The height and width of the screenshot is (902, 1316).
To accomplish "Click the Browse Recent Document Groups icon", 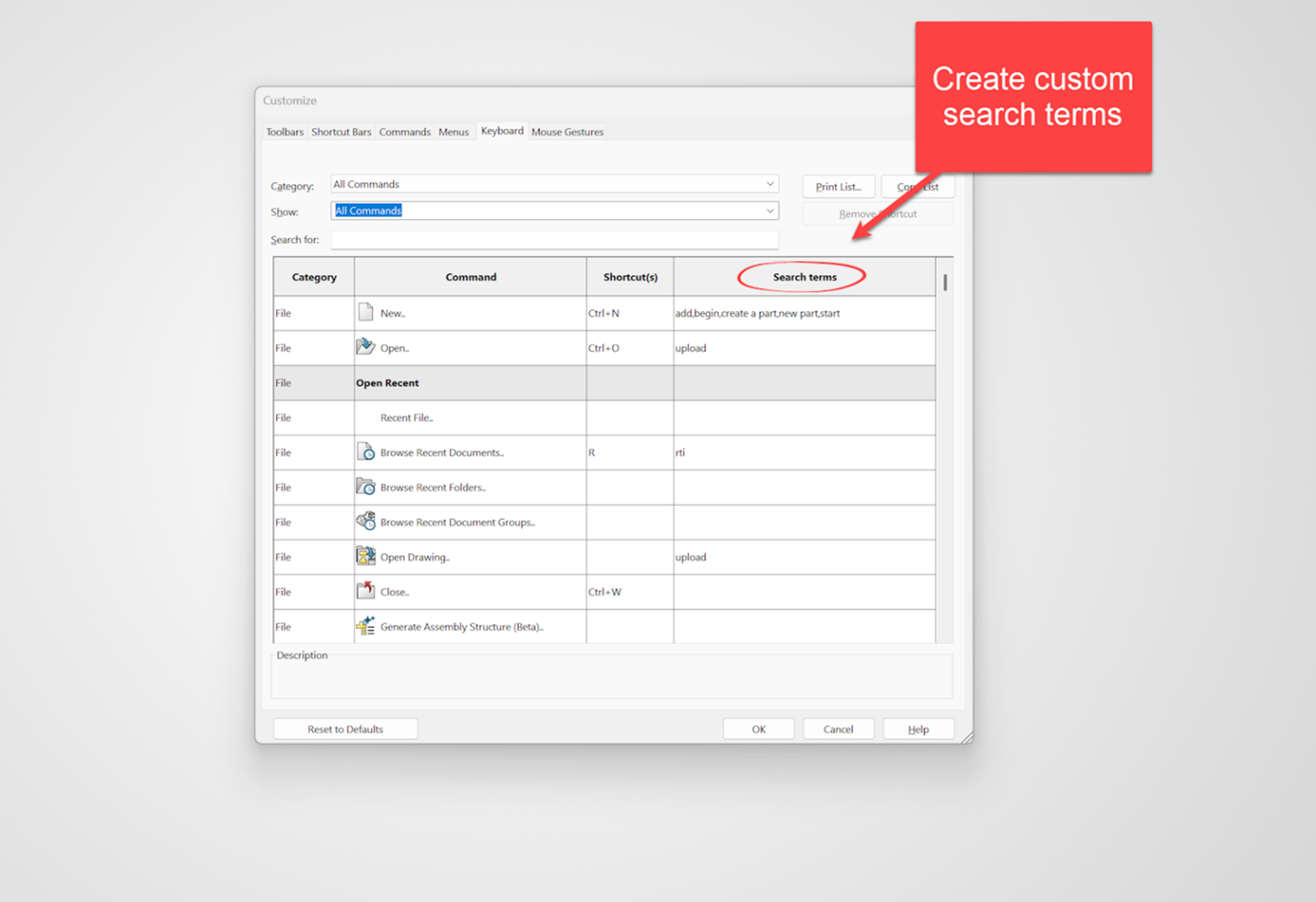I will [x=365, y=522].
